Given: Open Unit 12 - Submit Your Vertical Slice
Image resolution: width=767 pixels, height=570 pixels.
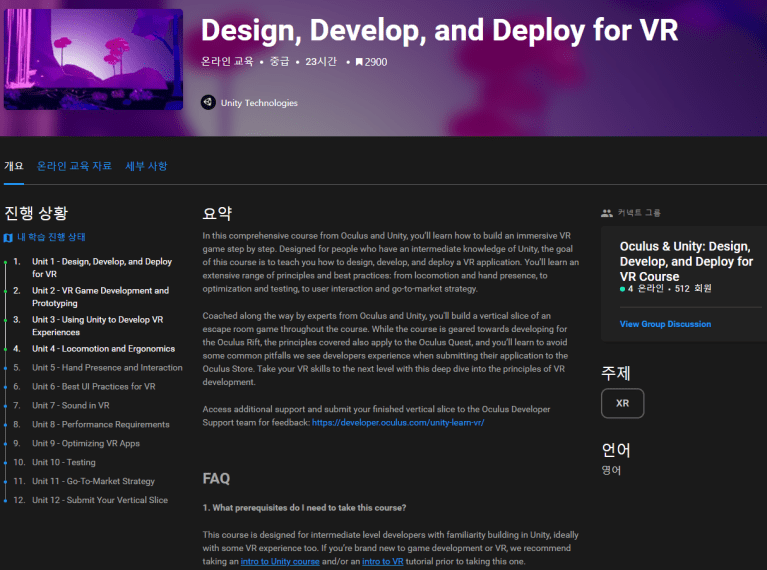Looking at the screenshot, I should 100,500.
